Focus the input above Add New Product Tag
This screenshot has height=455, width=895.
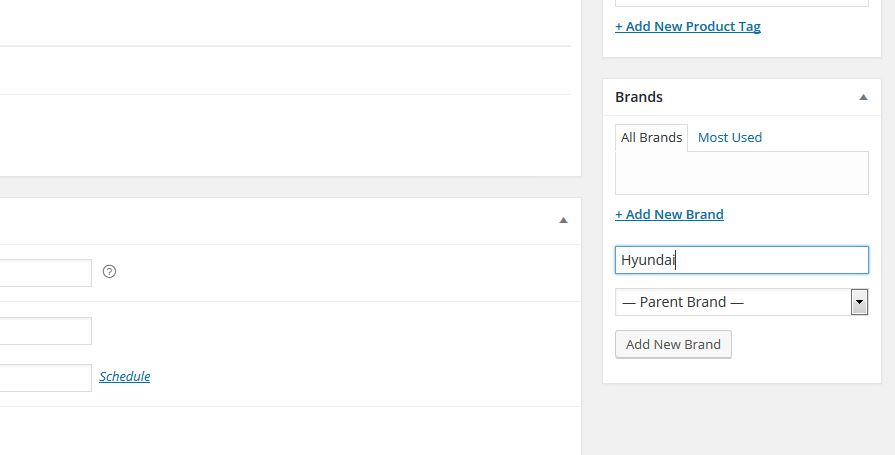[741, 3]
